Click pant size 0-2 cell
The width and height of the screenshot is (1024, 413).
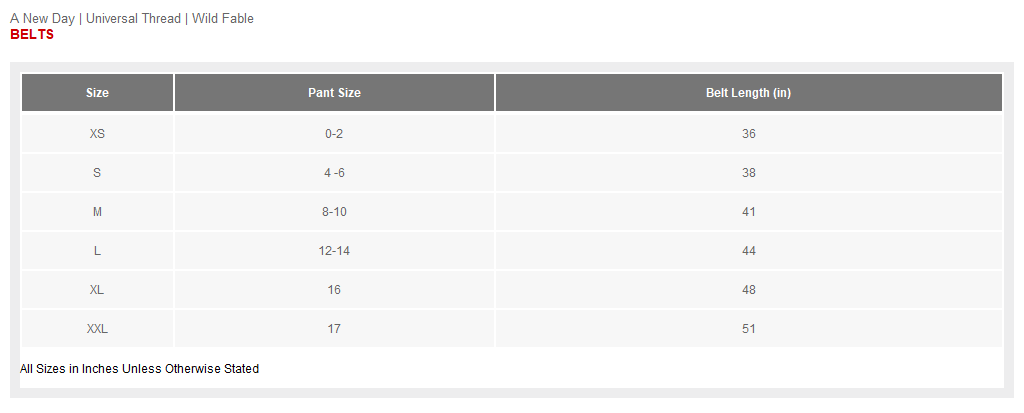[x=334, y=134]
